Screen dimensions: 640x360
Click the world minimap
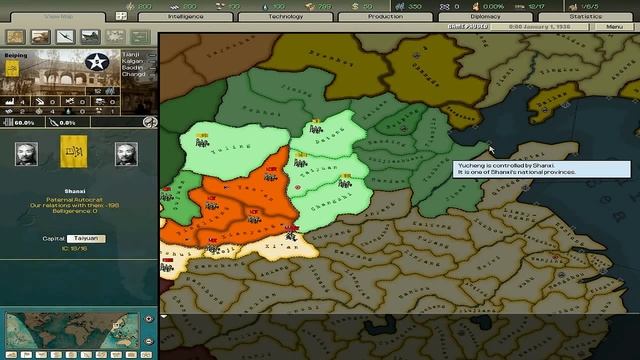[72, 330]
